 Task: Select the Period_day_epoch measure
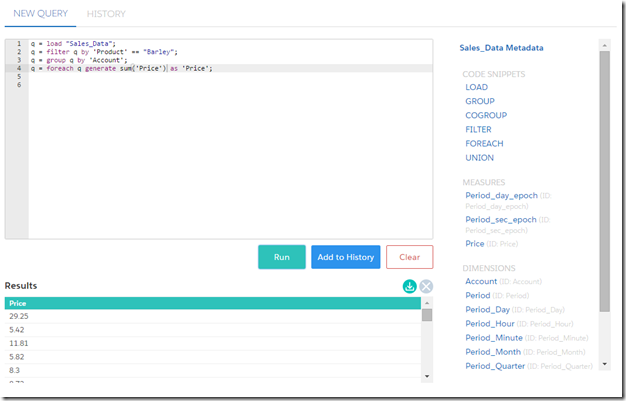(x=501, y=195)
